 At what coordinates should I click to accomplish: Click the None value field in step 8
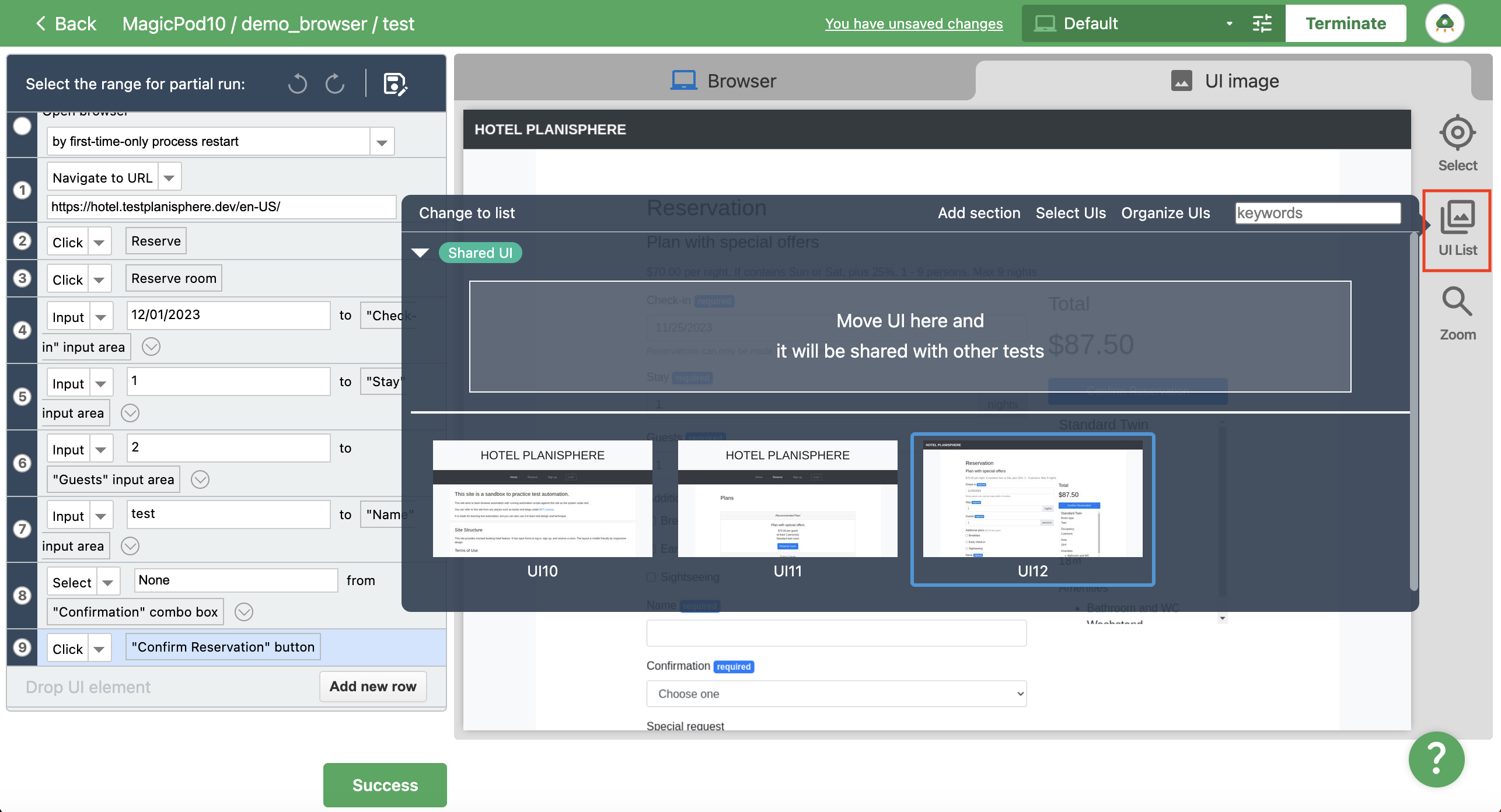(x=236, y=580)
